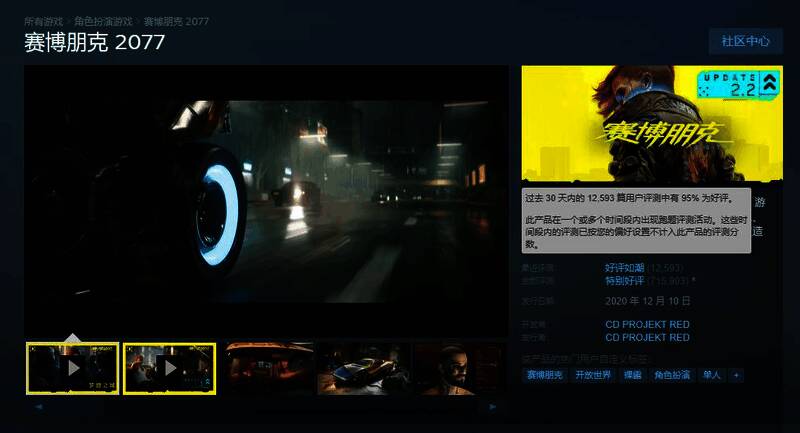Open the 特别好评 all reviews link
The height and width of the screenshot is (433, 800).
pos(624,282)
